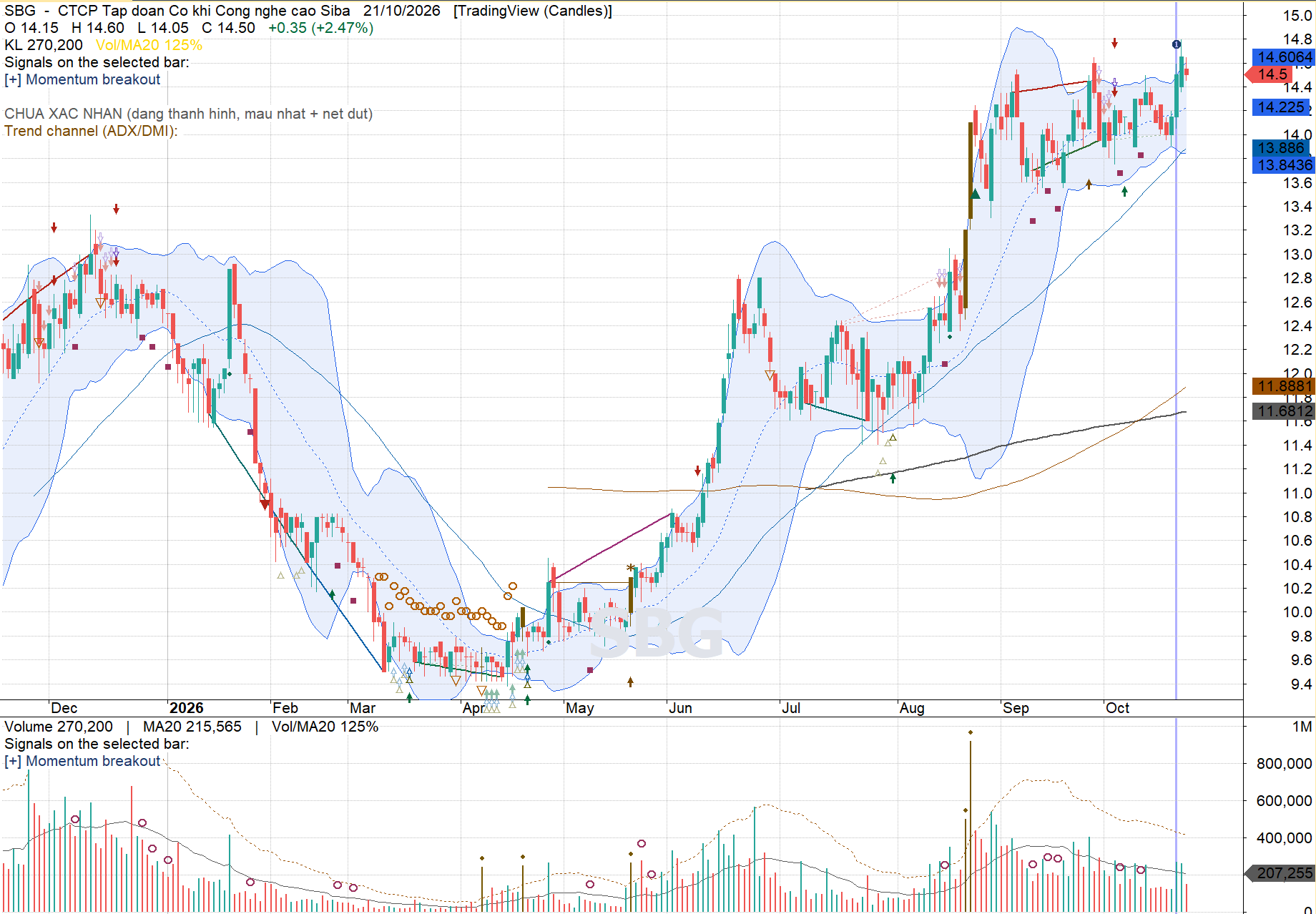Click the blue info marker above the selected bar
1316x914 pixels.
(x=1177, y=44)
